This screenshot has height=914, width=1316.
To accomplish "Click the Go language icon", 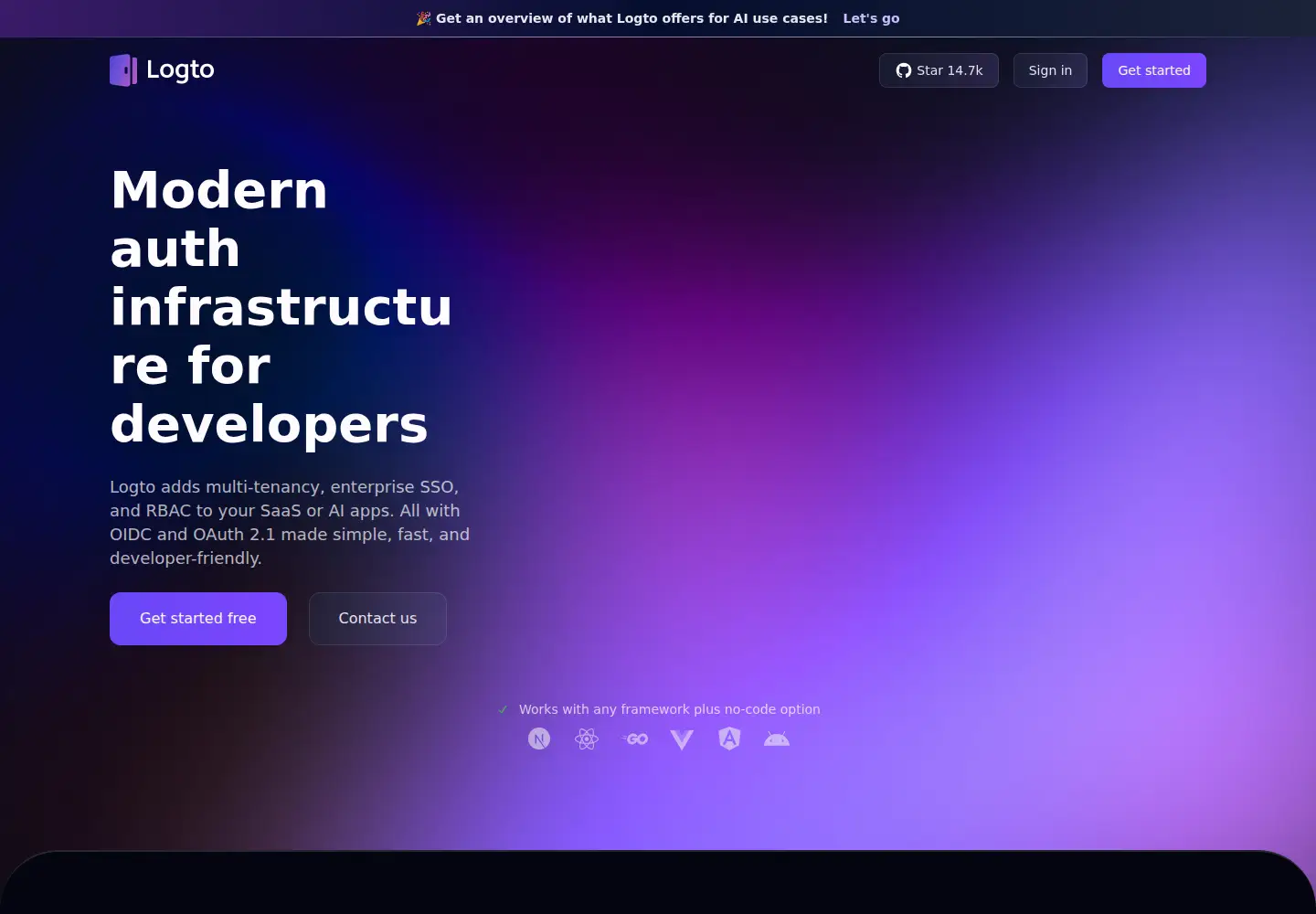I will tap(634, 739).
